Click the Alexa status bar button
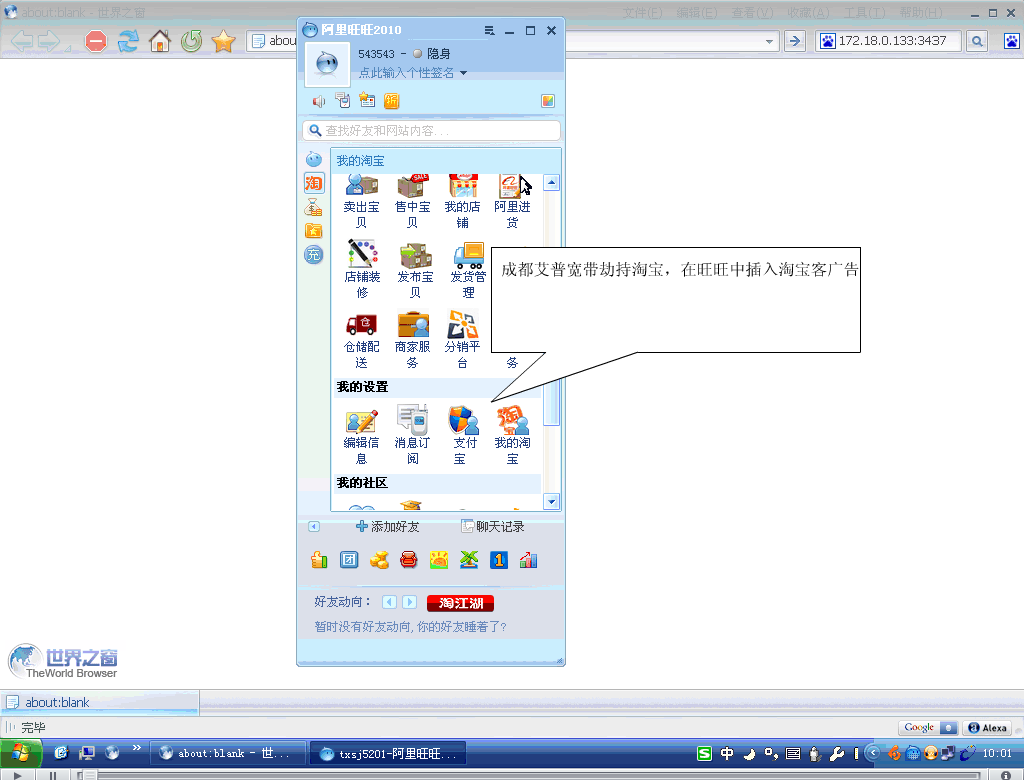1024x780 pixels. [988, 728]
